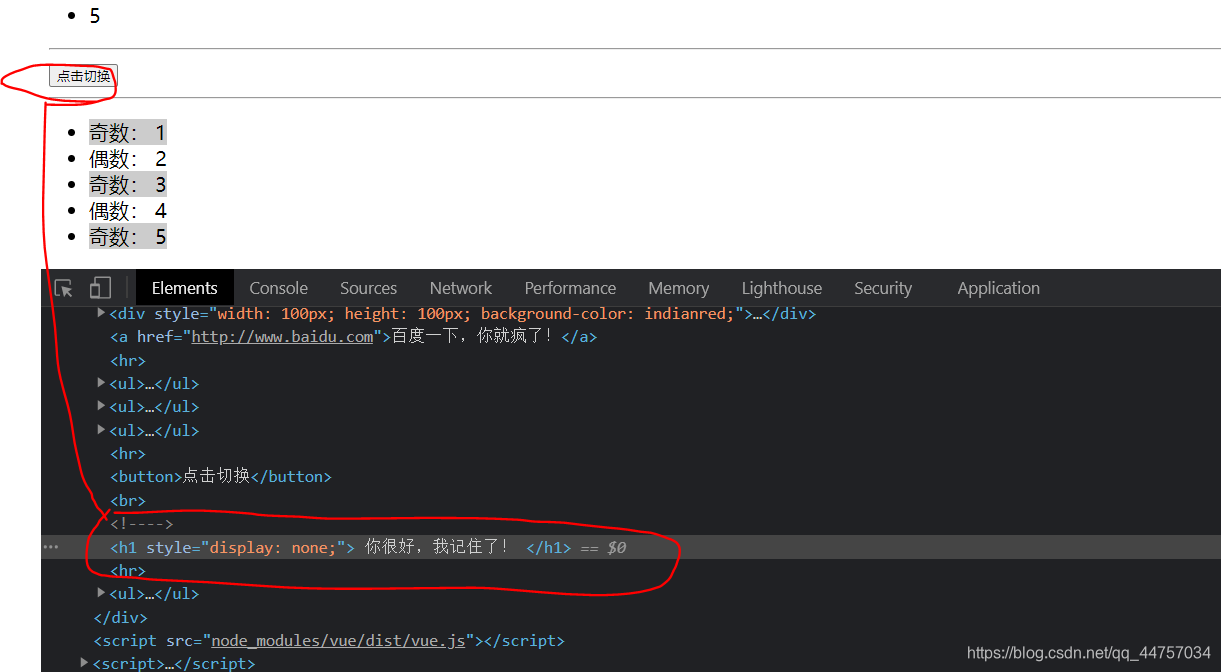The width and height of the screenshot is (1221, 672).
Task: Switch to the Elements tab
Action: pyautogui.click(x=185, y=288)
